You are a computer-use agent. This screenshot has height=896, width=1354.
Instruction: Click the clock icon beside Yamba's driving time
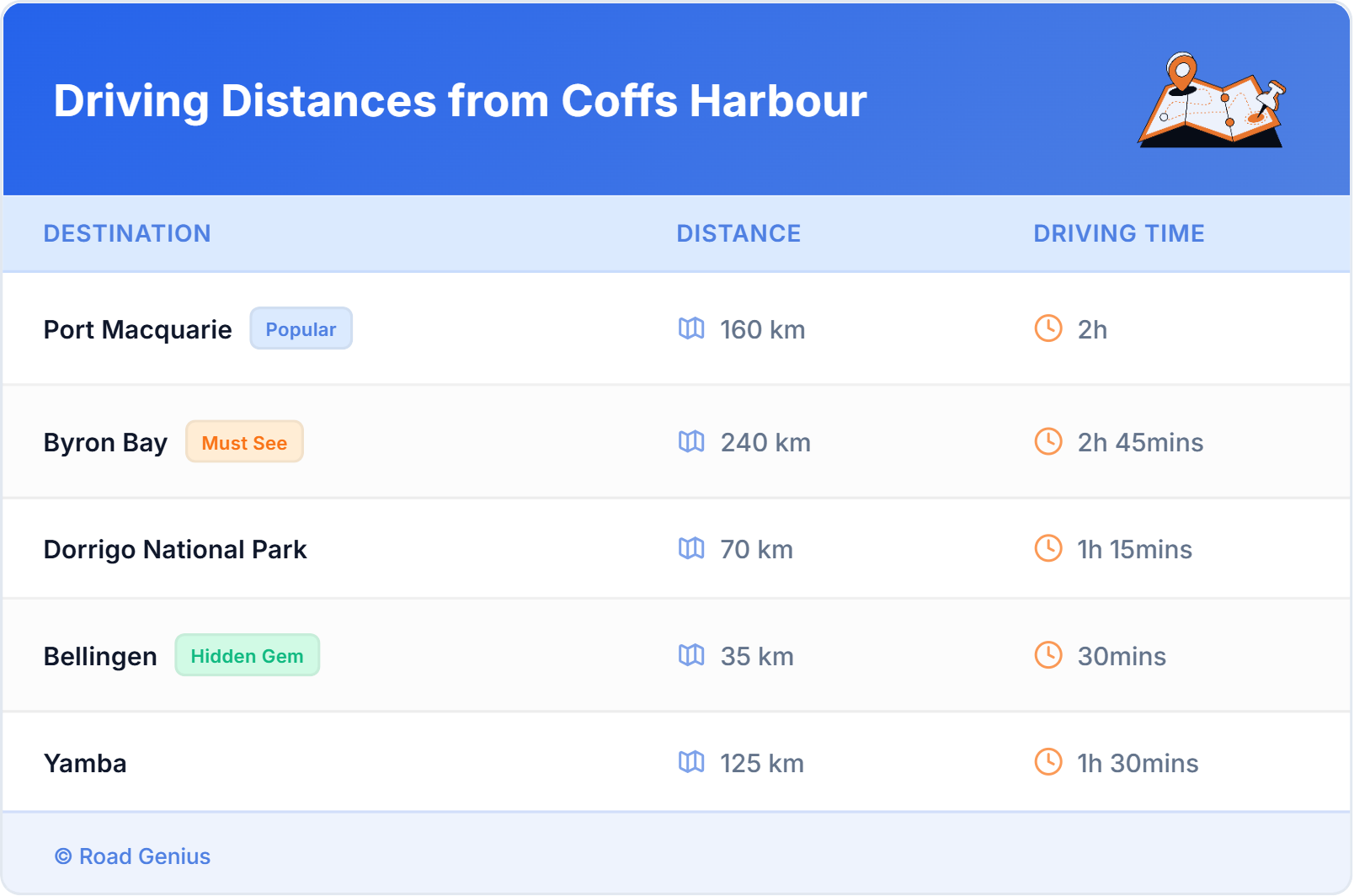pyautogui.click(x=1047, y=763)
